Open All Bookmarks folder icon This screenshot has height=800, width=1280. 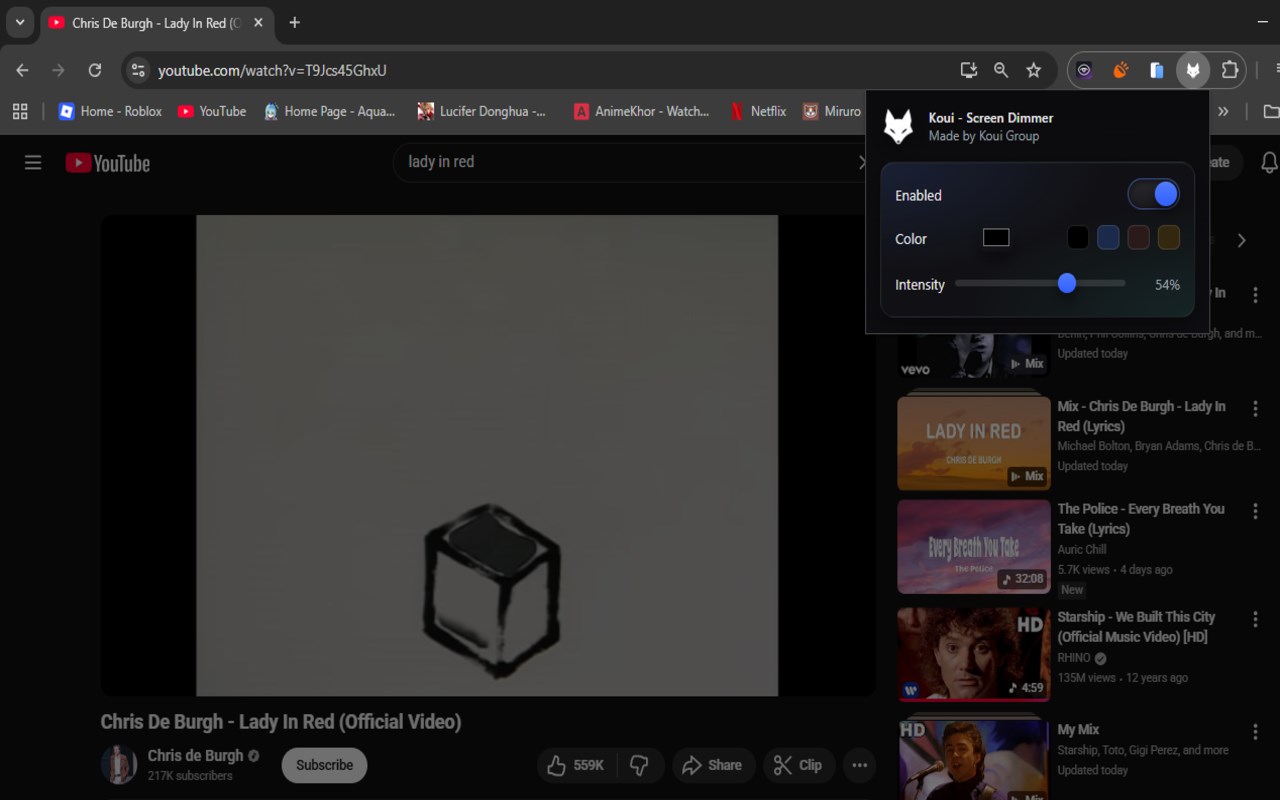pos(1270,111)
